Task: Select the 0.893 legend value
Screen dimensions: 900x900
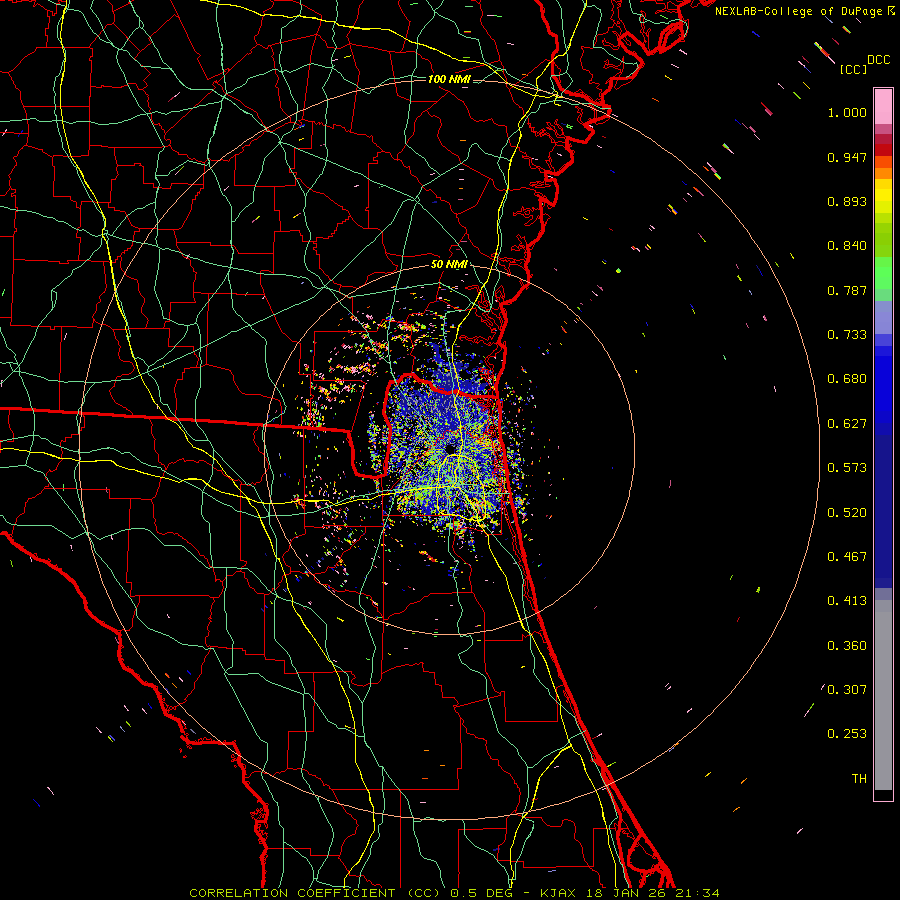Action: 847,201
